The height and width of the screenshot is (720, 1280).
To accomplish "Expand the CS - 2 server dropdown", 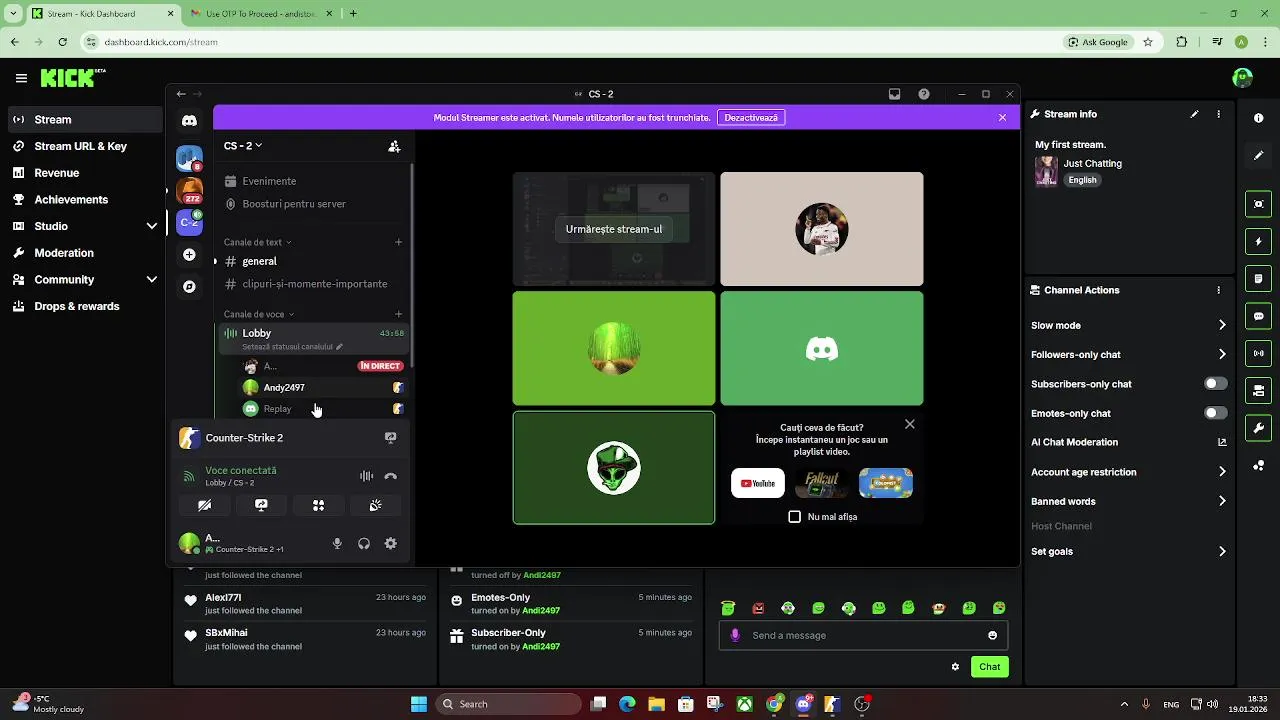I will tap(243, 146).
